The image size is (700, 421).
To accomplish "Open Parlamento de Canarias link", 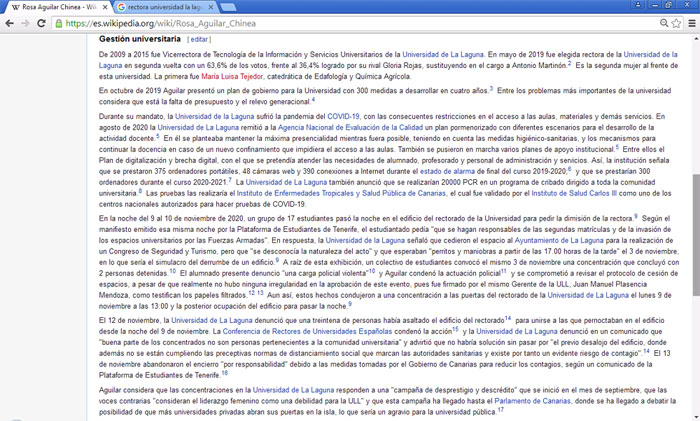I will [x=532, y=401].
